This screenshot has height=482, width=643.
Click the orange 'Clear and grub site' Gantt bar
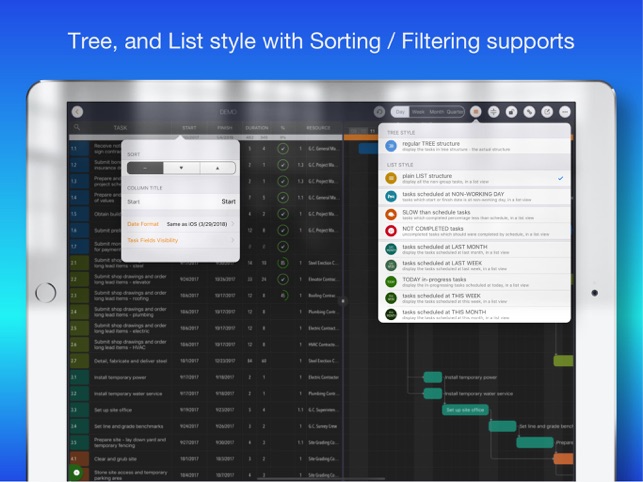tap(563, 459)
